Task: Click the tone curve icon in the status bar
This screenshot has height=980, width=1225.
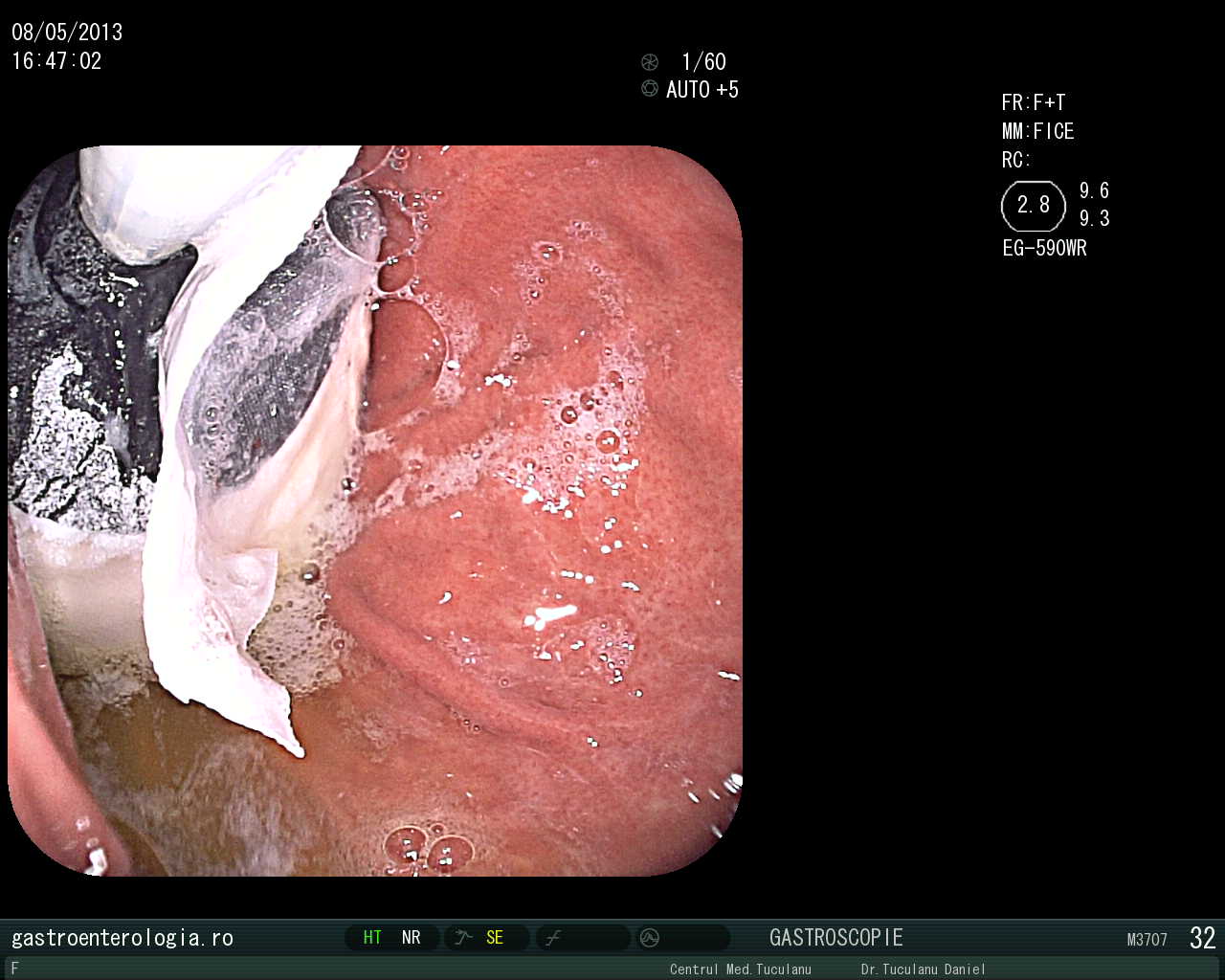Action: [553, 938]
